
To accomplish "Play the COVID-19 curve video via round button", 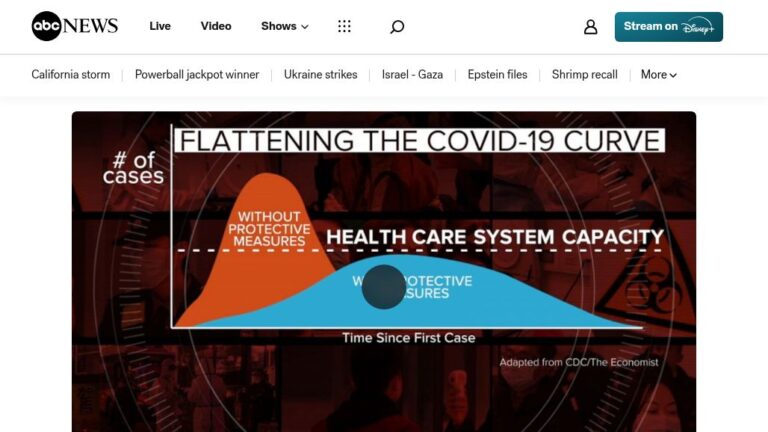I will point(384,287).
